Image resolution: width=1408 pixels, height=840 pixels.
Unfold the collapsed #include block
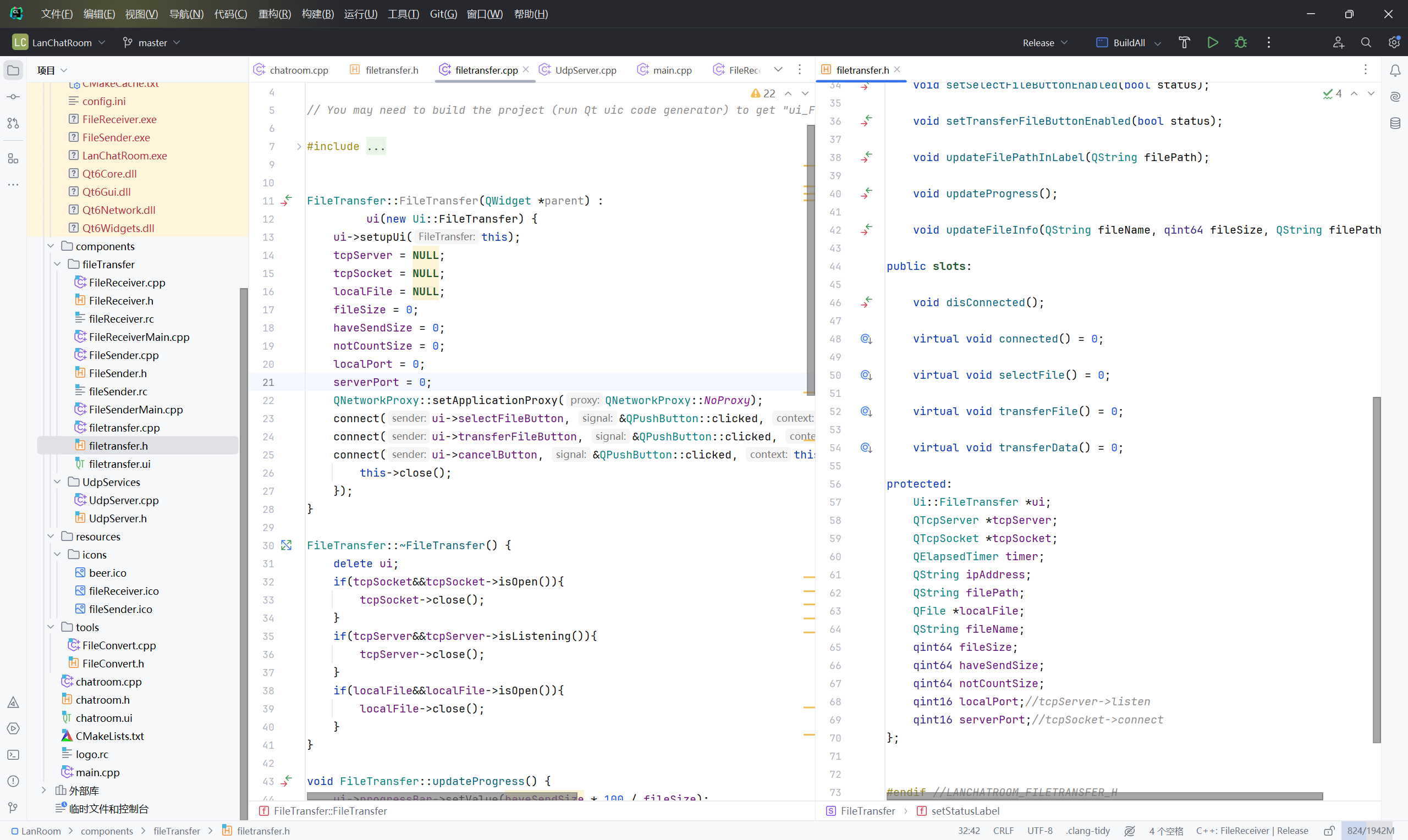pos(299,147)
